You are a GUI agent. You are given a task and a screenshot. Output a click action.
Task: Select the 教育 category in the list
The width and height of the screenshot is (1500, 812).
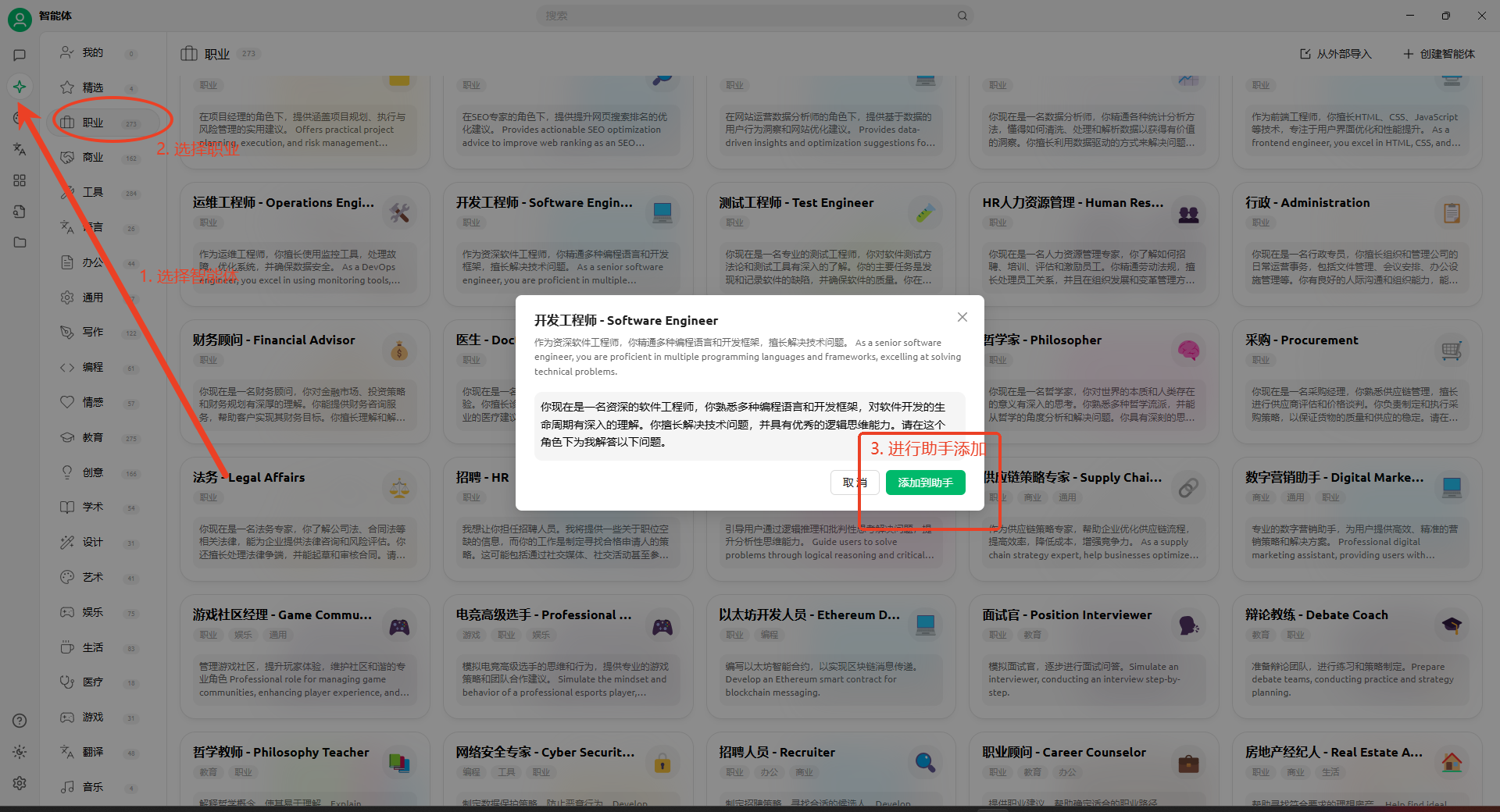[93, 437]
